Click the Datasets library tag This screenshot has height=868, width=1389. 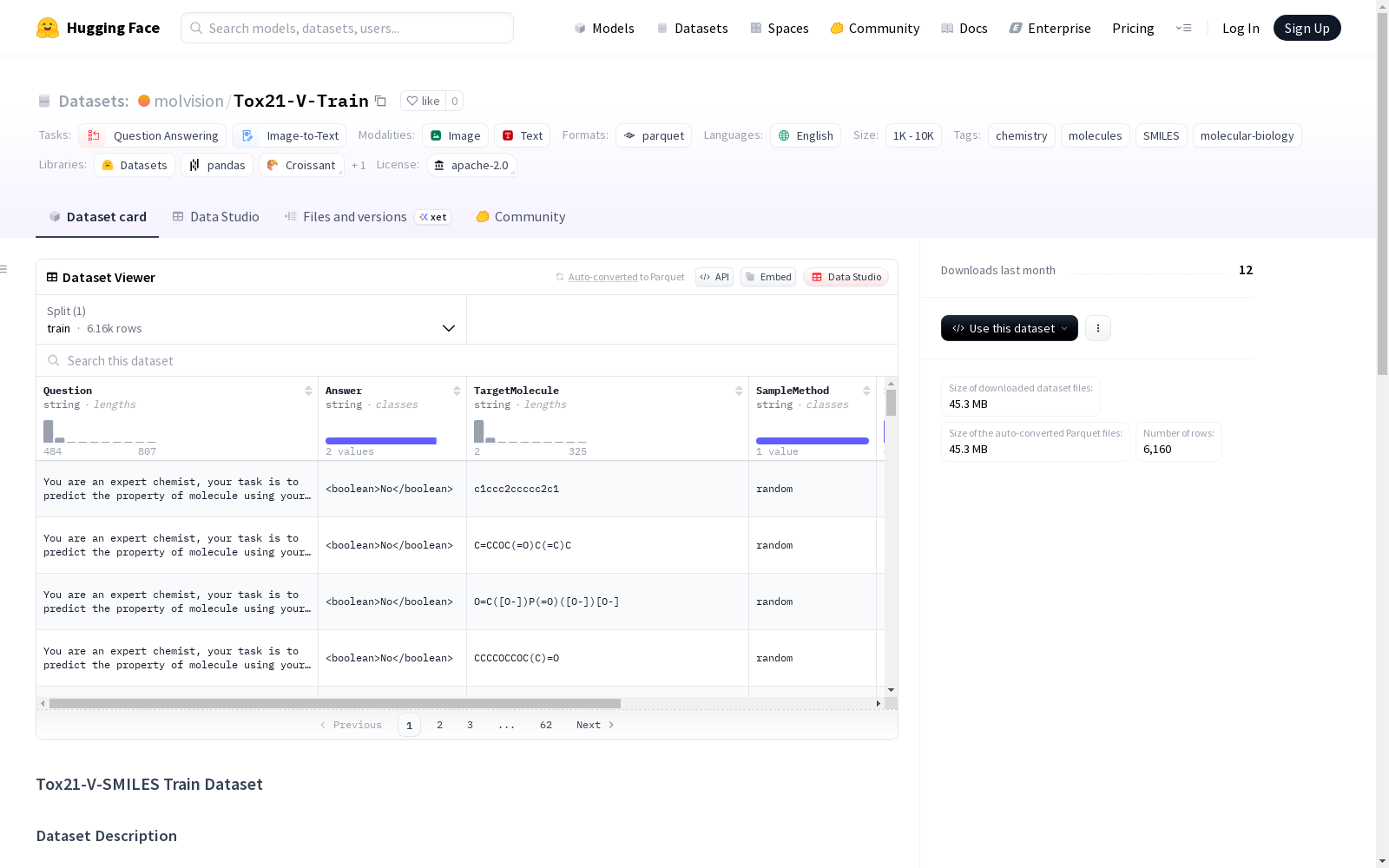pyautogui.click(x=135, y=165)
